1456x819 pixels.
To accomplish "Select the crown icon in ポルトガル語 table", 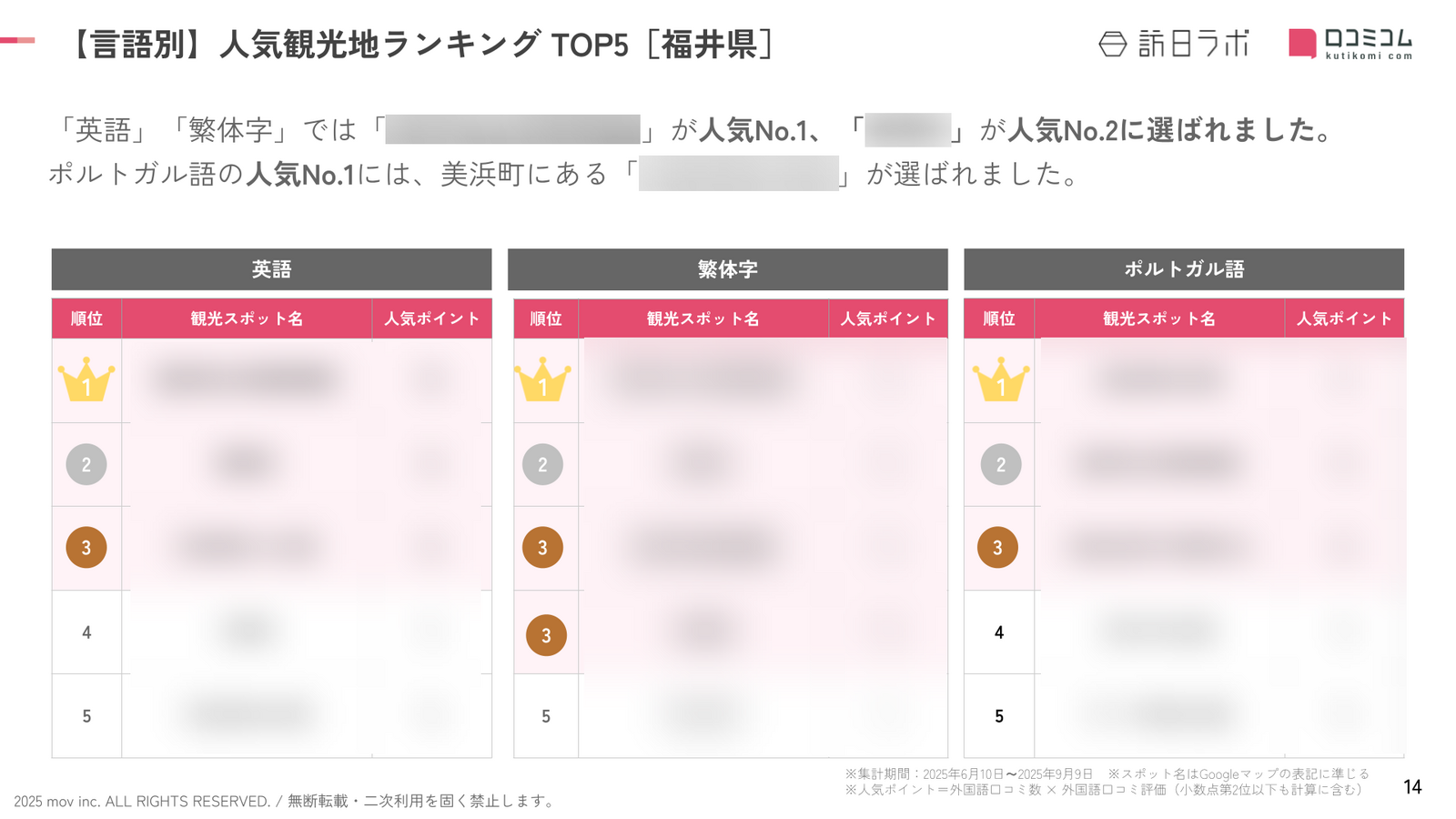I will [x=1000, y=380].
